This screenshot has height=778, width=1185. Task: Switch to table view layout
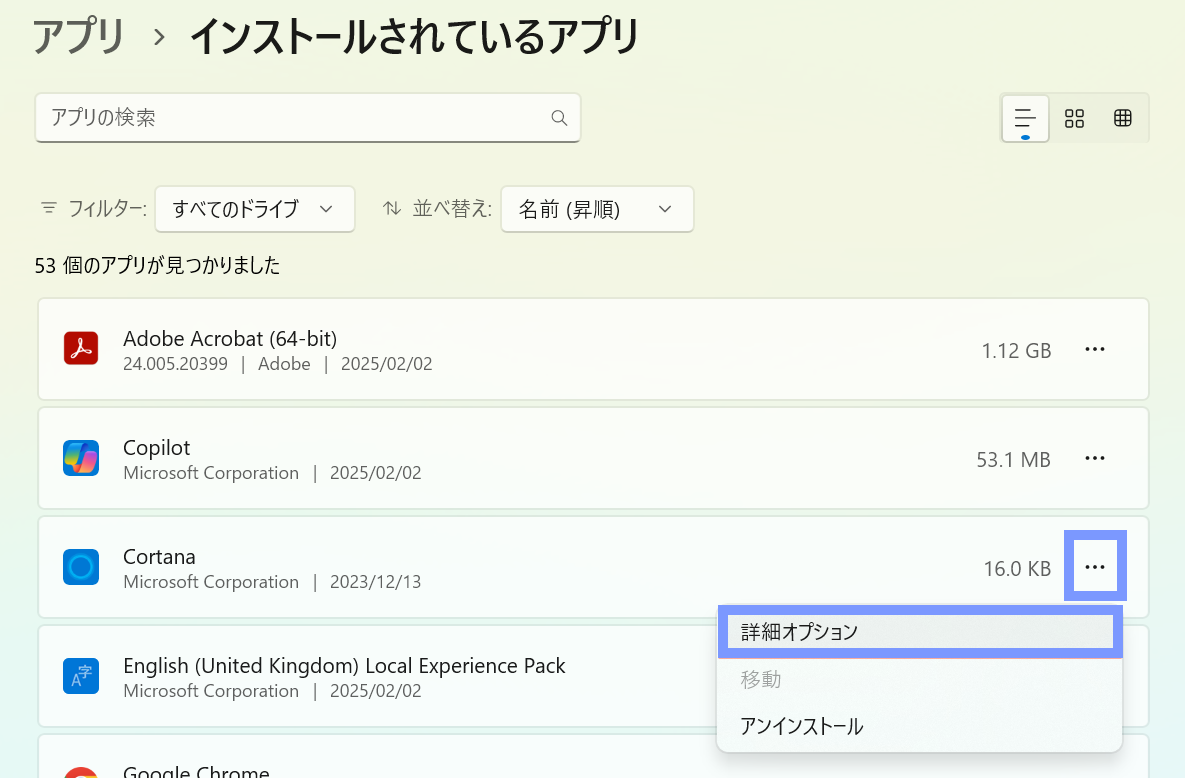pos(1122,119)
